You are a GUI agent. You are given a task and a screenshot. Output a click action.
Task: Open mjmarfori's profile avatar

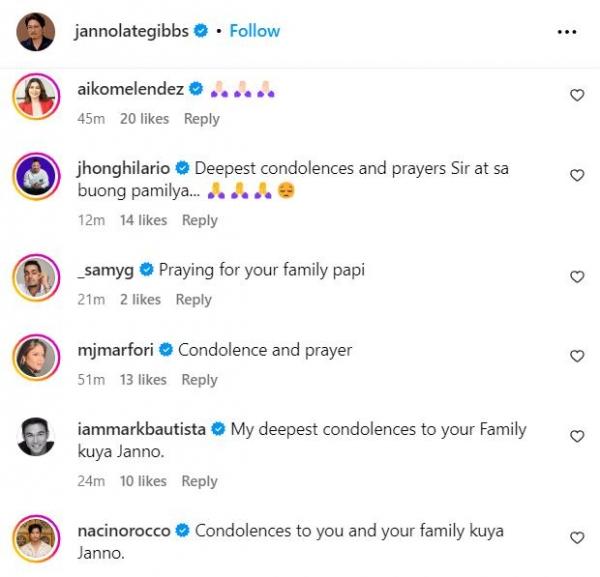pyautogui.click(x=36, y=358)
